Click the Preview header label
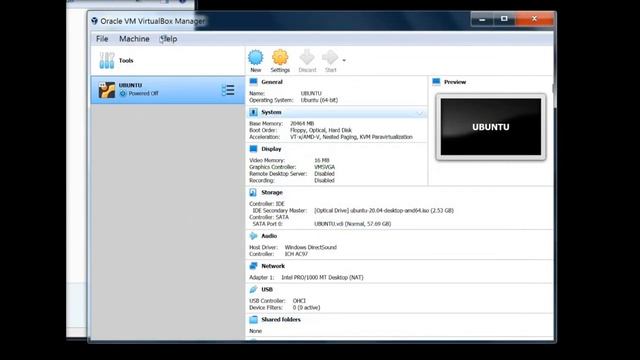The image size is (640, 360). (455, 82)
